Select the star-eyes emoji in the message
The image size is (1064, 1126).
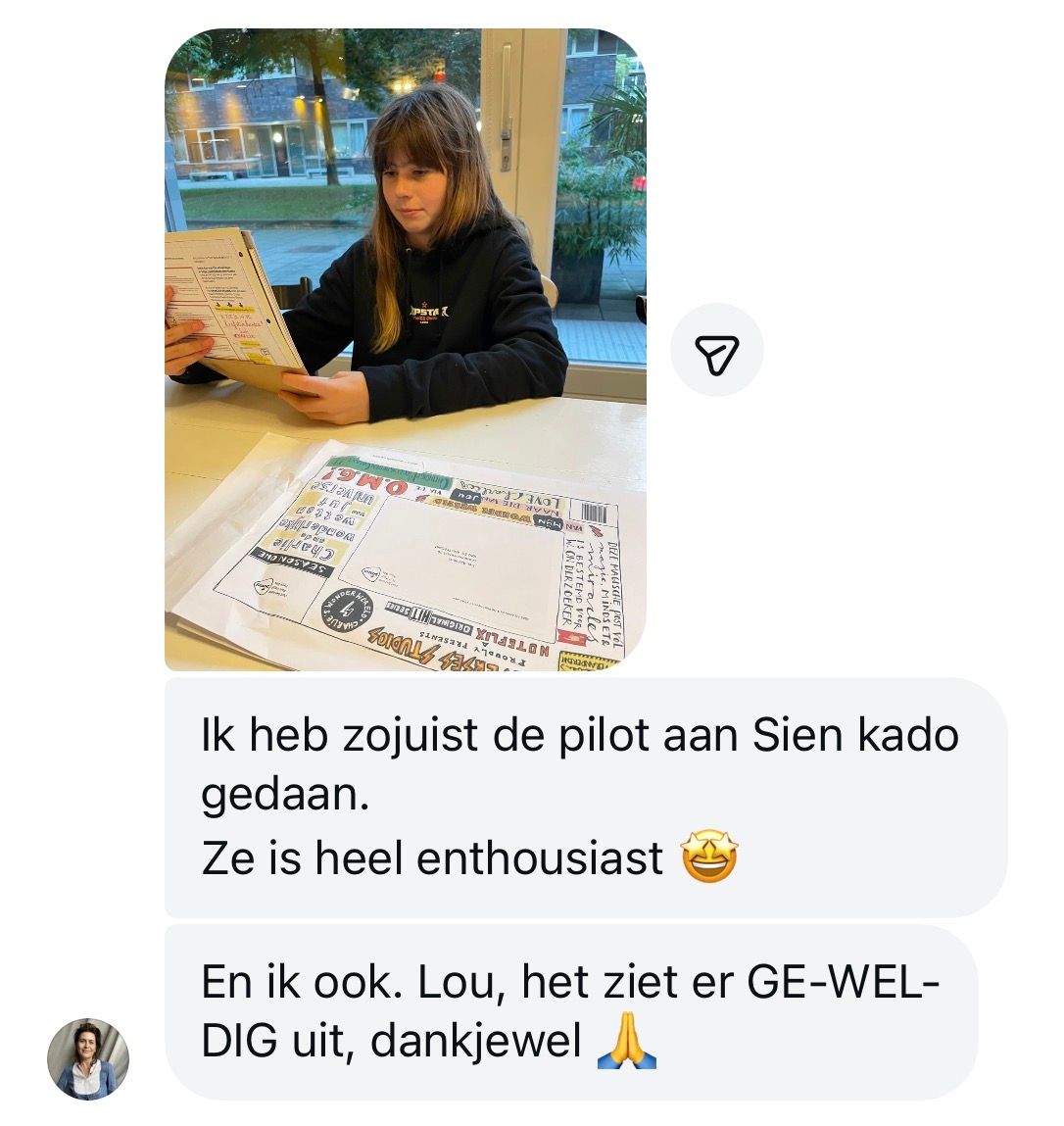pyautogui.click(x=708, y=857)
